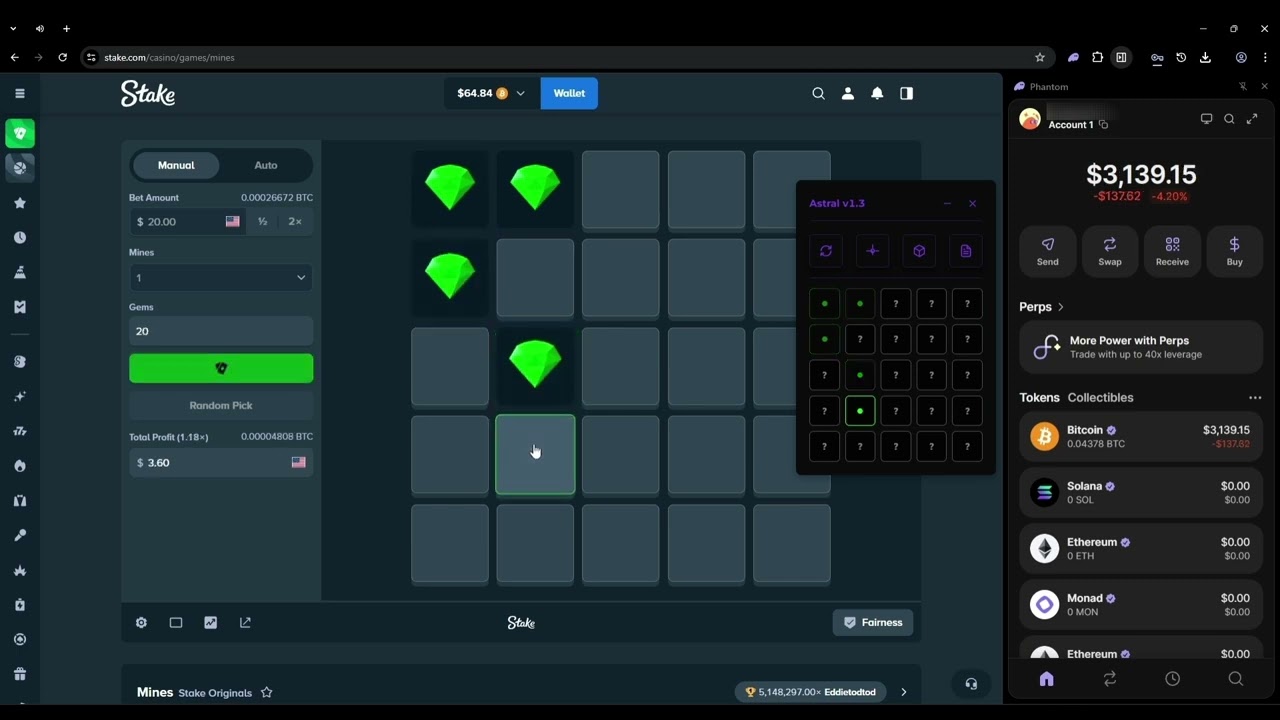This screenshot has height=720, width=1280.
Task: Expand the Eddietodtod winner banner arrow
Action: coord(903,692)
